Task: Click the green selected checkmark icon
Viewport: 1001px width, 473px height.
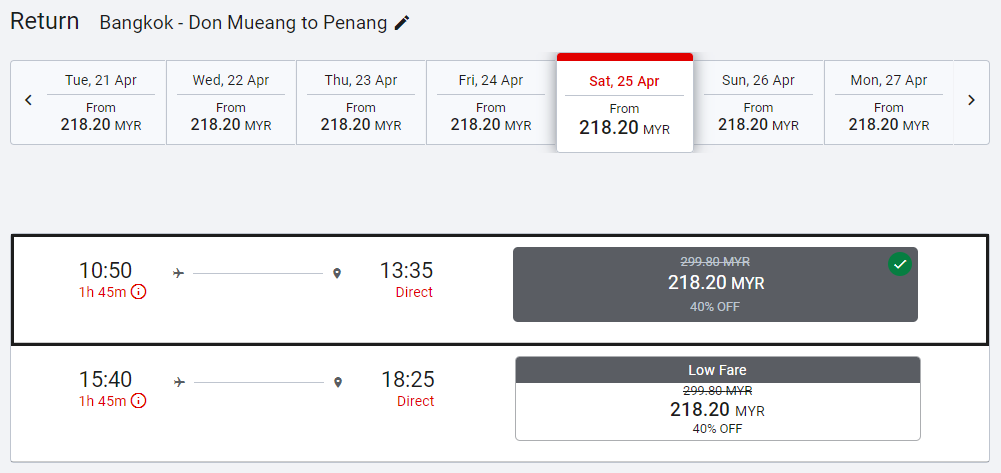Action: coord(900,264)
